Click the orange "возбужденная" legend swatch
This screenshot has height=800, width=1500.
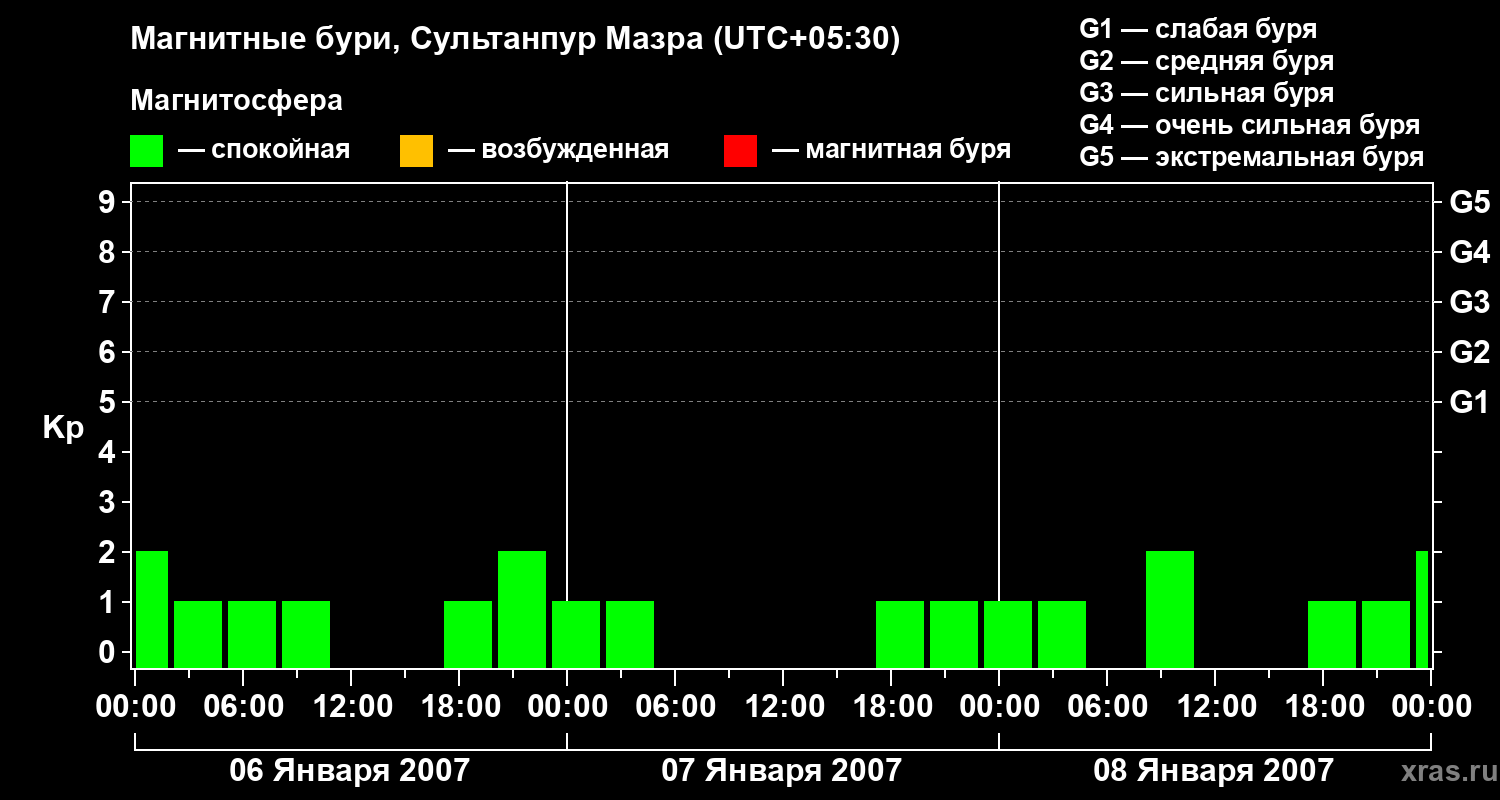click(x=416, y=151)
